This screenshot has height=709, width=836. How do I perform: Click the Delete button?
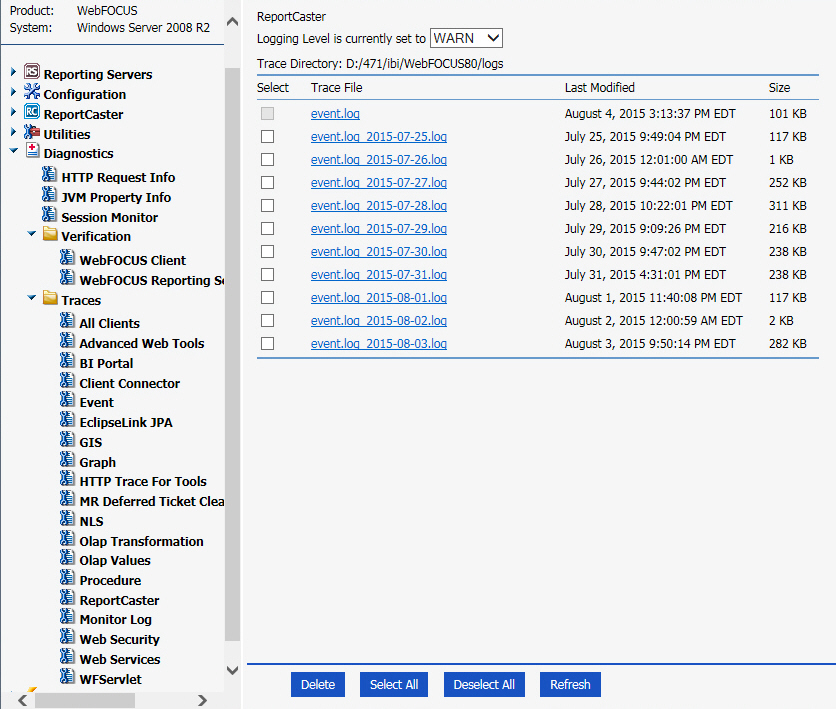pyautogui.click(x=318, y=684)
